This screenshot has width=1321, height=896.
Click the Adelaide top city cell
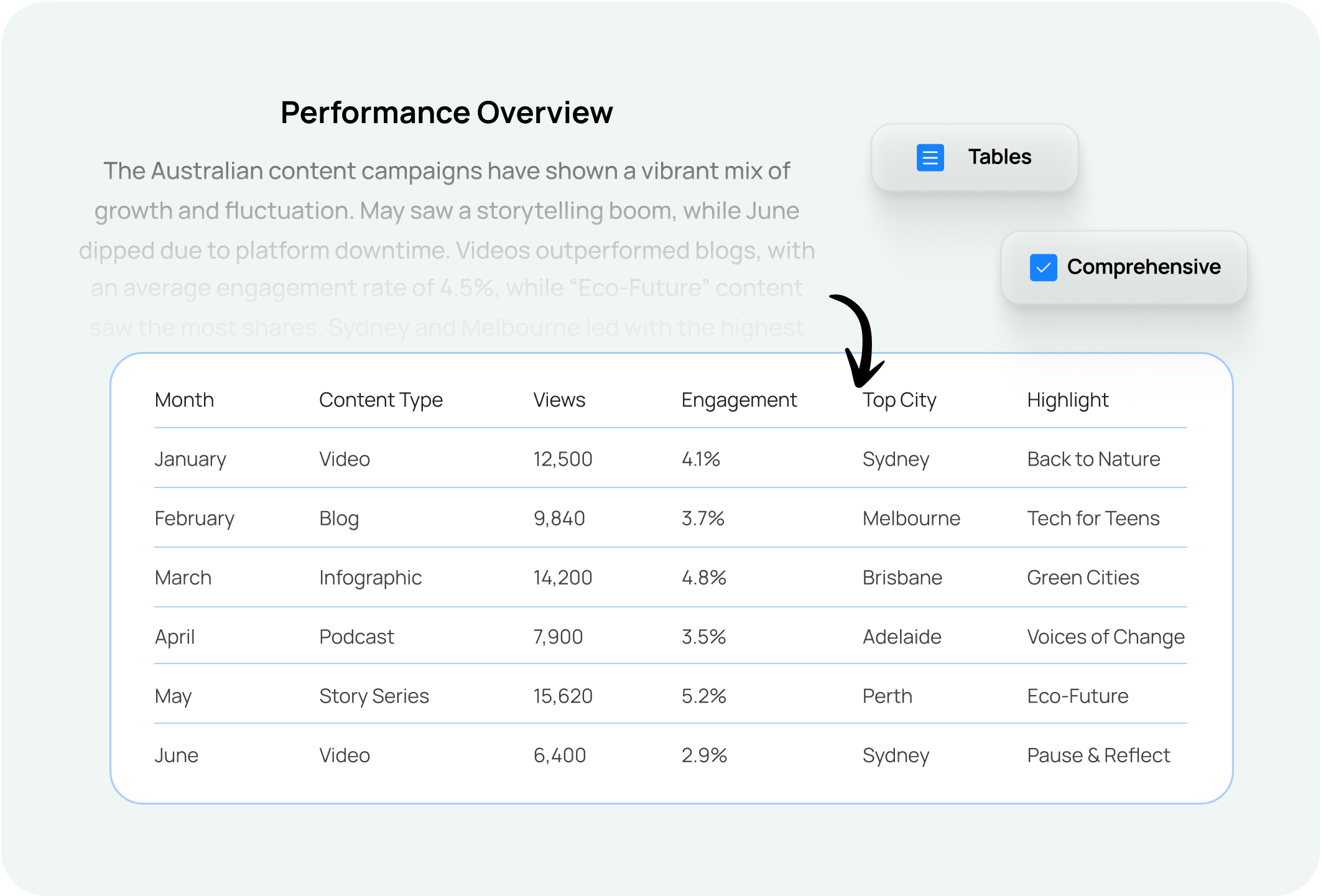click(x=902, y=637)
